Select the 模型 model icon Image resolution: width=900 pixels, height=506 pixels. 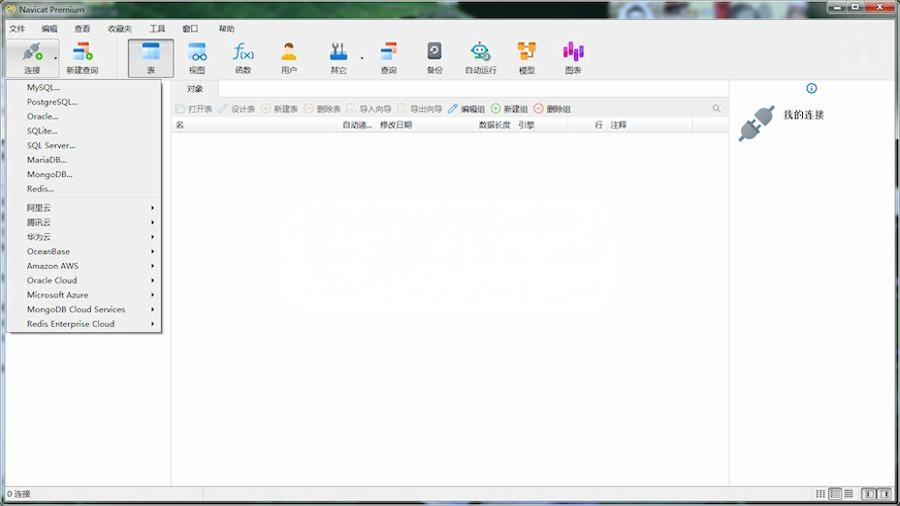pos(526,58)
